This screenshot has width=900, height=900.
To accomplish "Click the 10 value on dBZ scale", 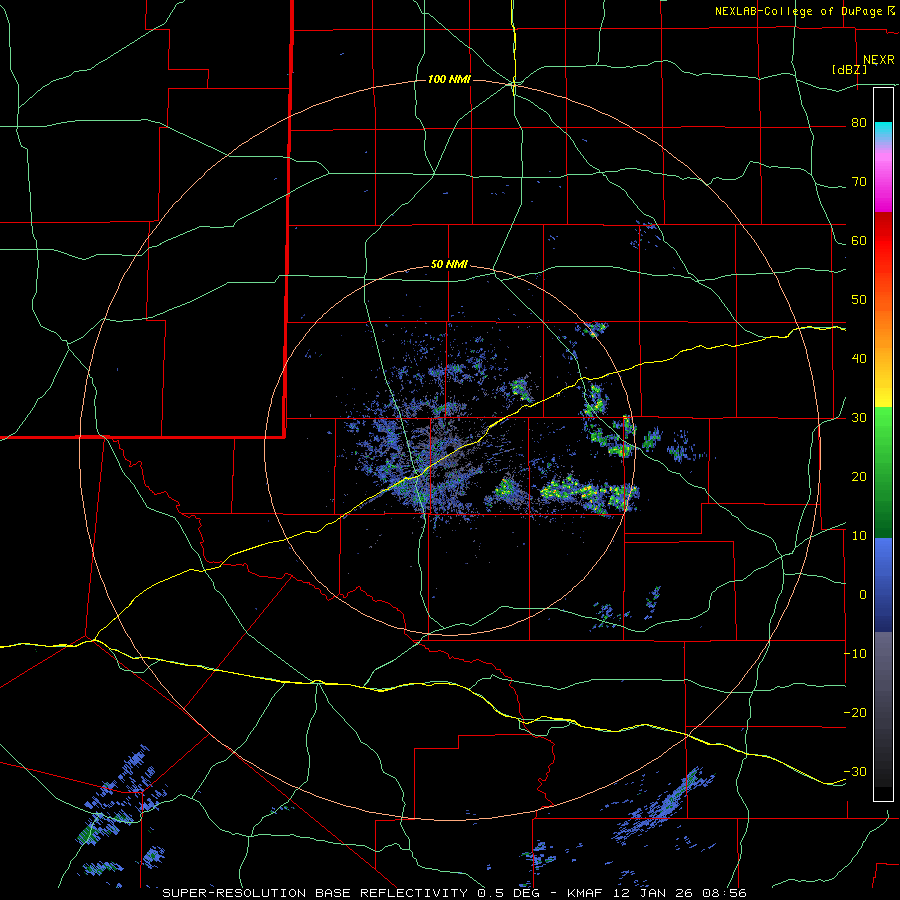I will [x=859, y=536].
